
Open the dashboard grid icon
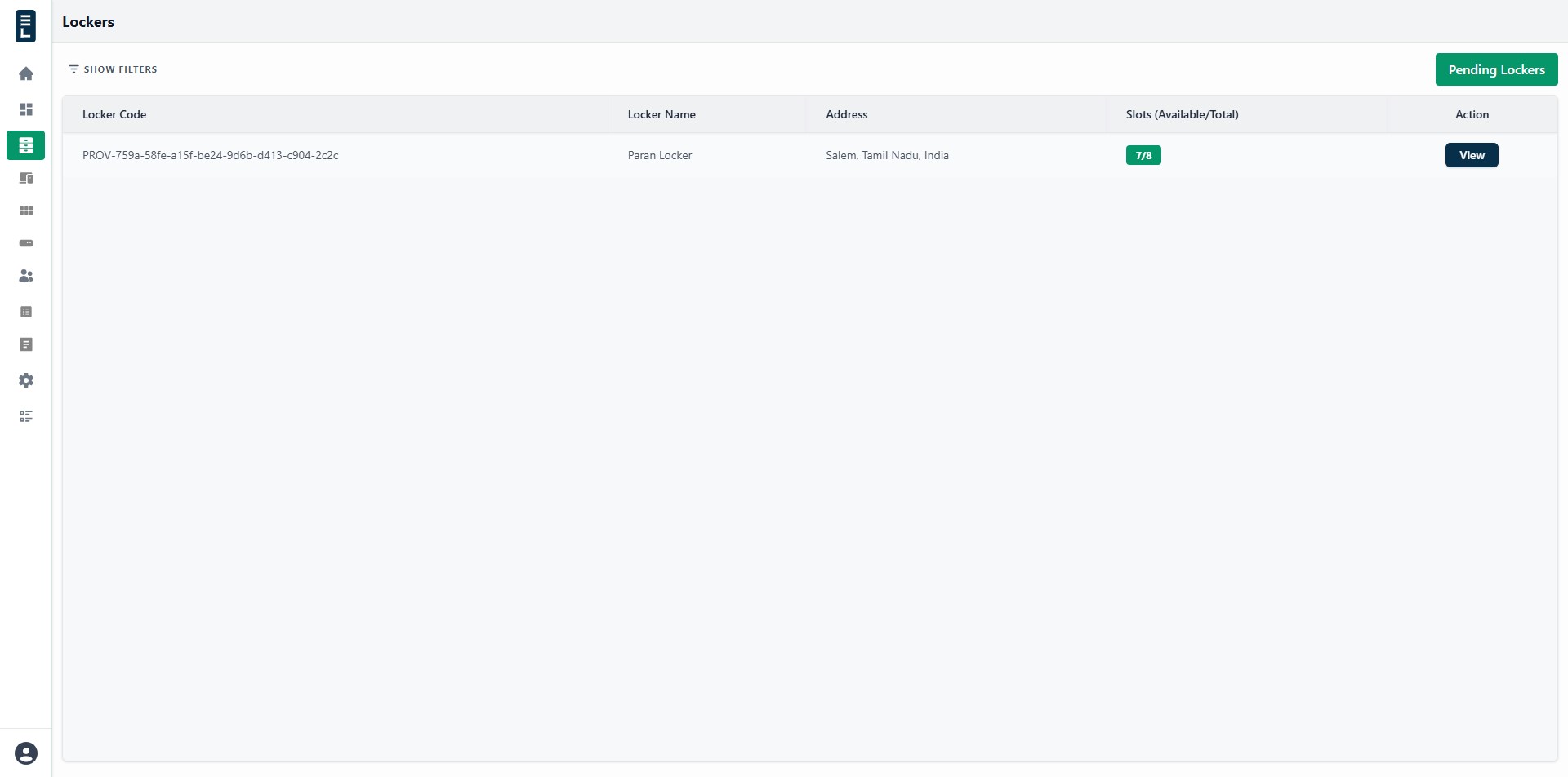tap(26, 109)
